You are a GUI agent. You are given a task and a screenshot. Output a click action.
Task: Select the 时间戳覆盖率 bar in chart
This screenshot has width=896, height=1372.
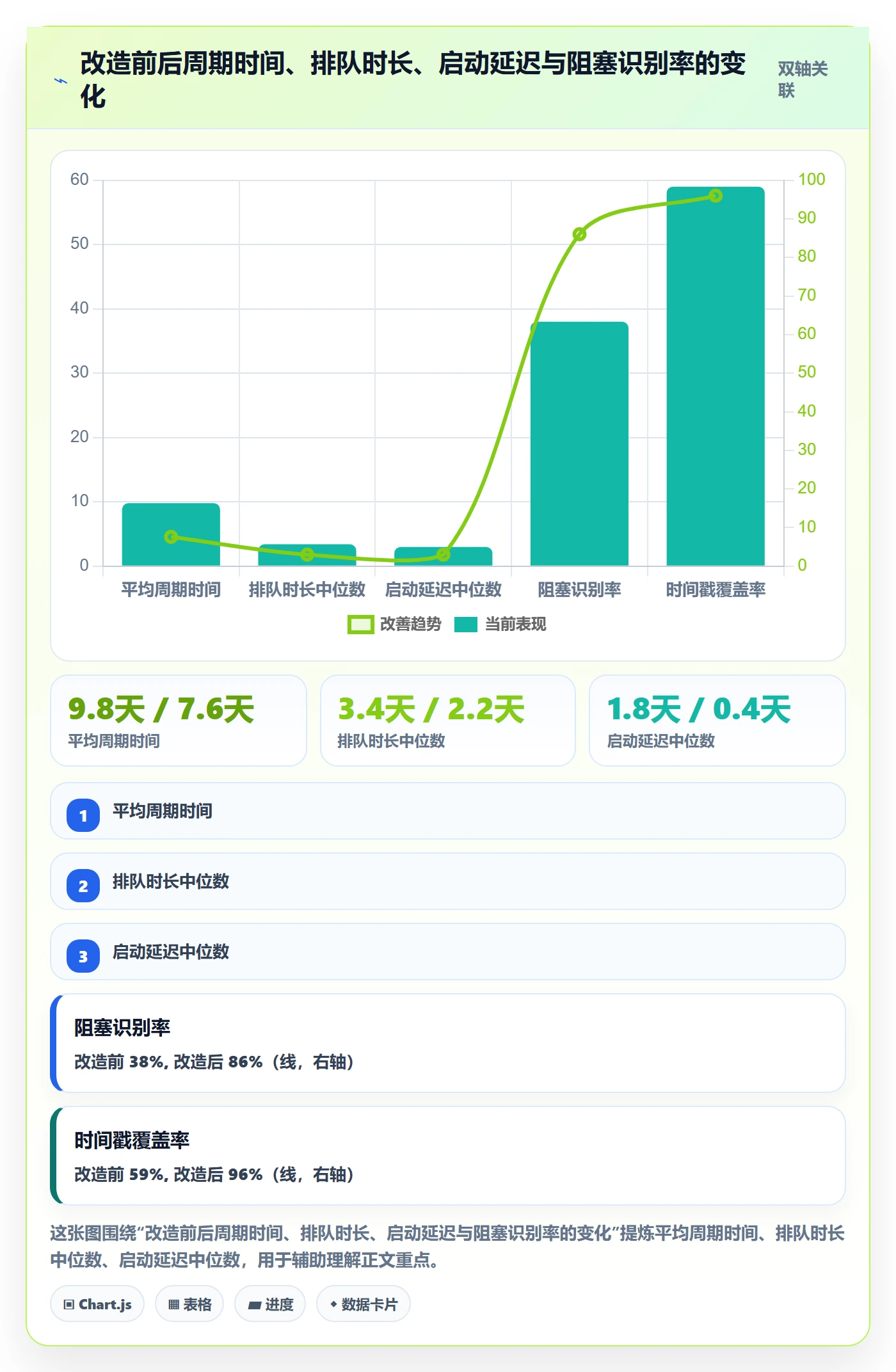coord(716,376)
